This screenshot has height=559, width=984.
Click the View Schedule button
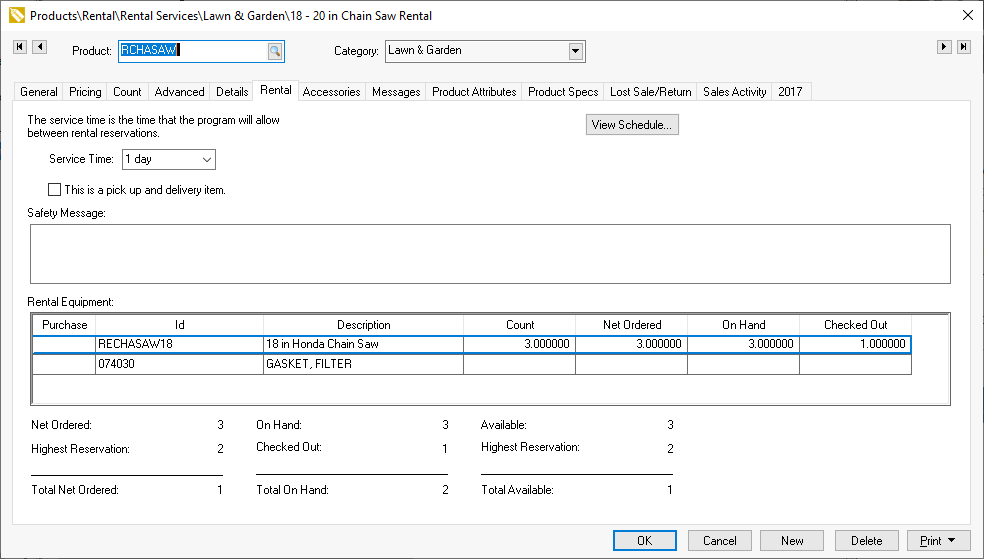632,125
